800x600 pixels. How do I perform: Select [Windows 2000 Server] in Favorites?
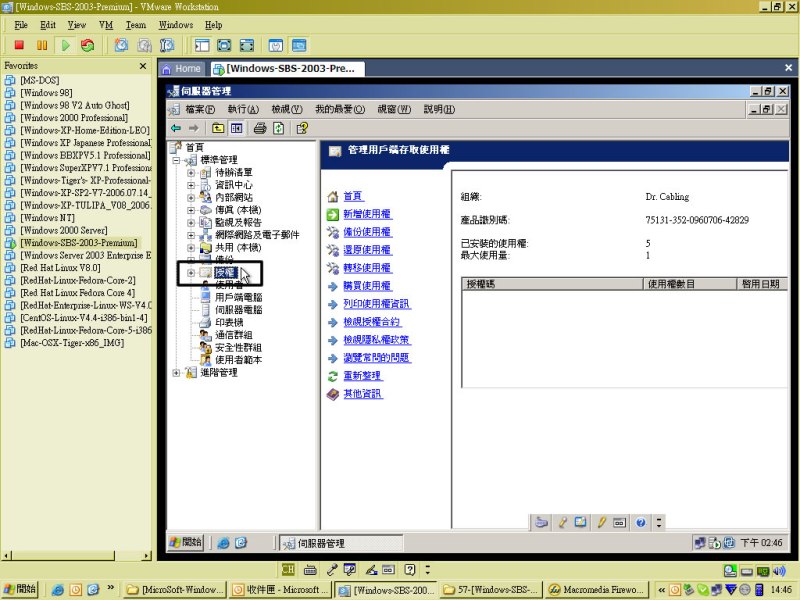64,230
